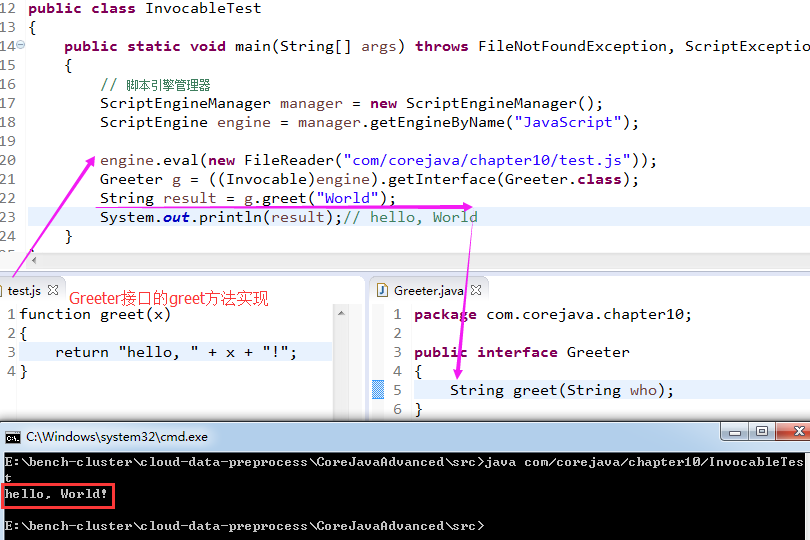Click the 'hello, World!' output in cmd
The width and height of the screenshot is (810, 540).
point(56,494)
